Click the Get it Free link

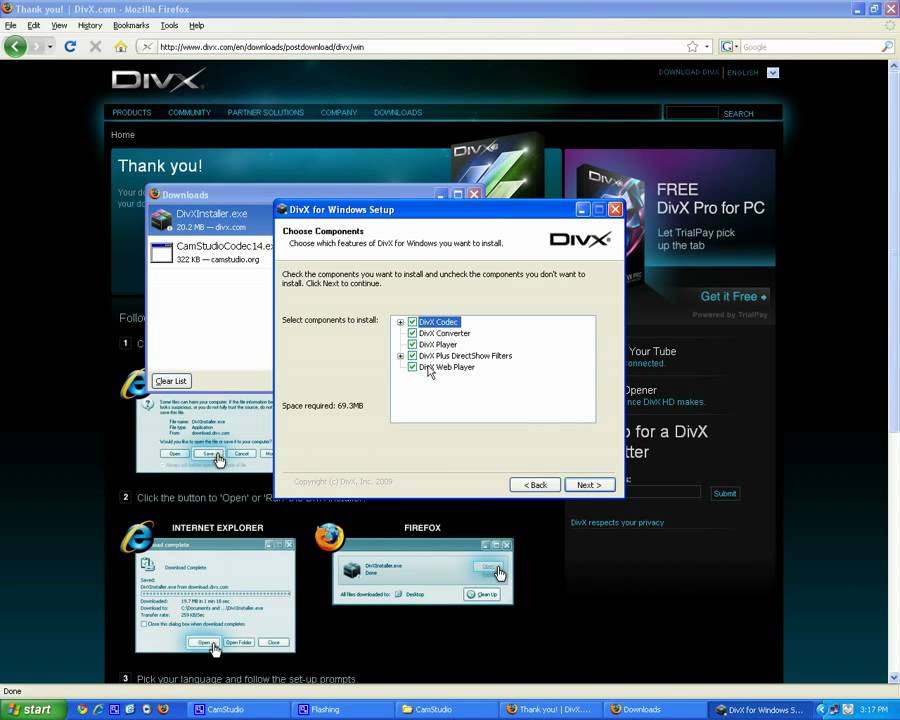(733, 297)
